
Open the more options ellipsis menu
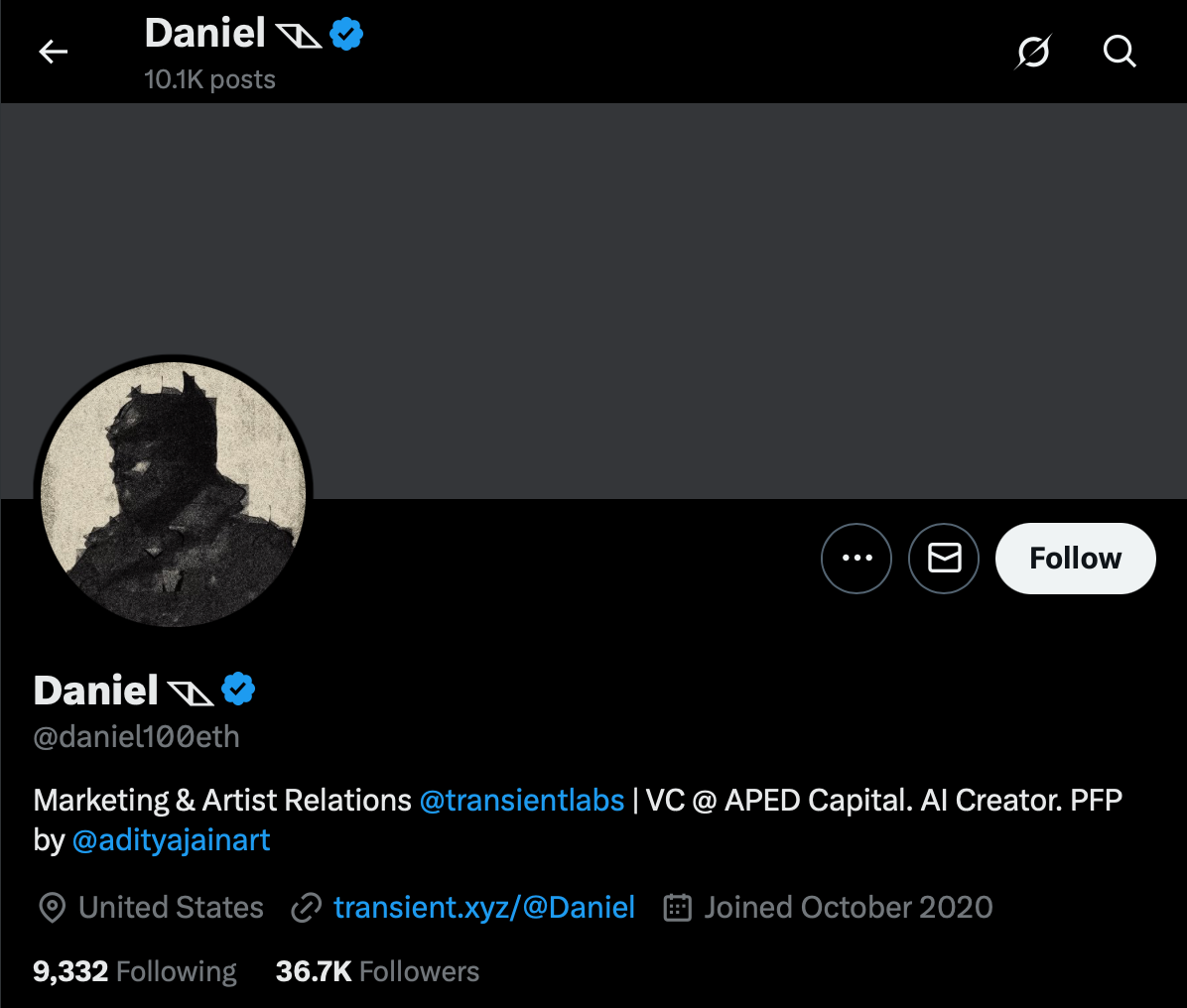coord(857,558)
